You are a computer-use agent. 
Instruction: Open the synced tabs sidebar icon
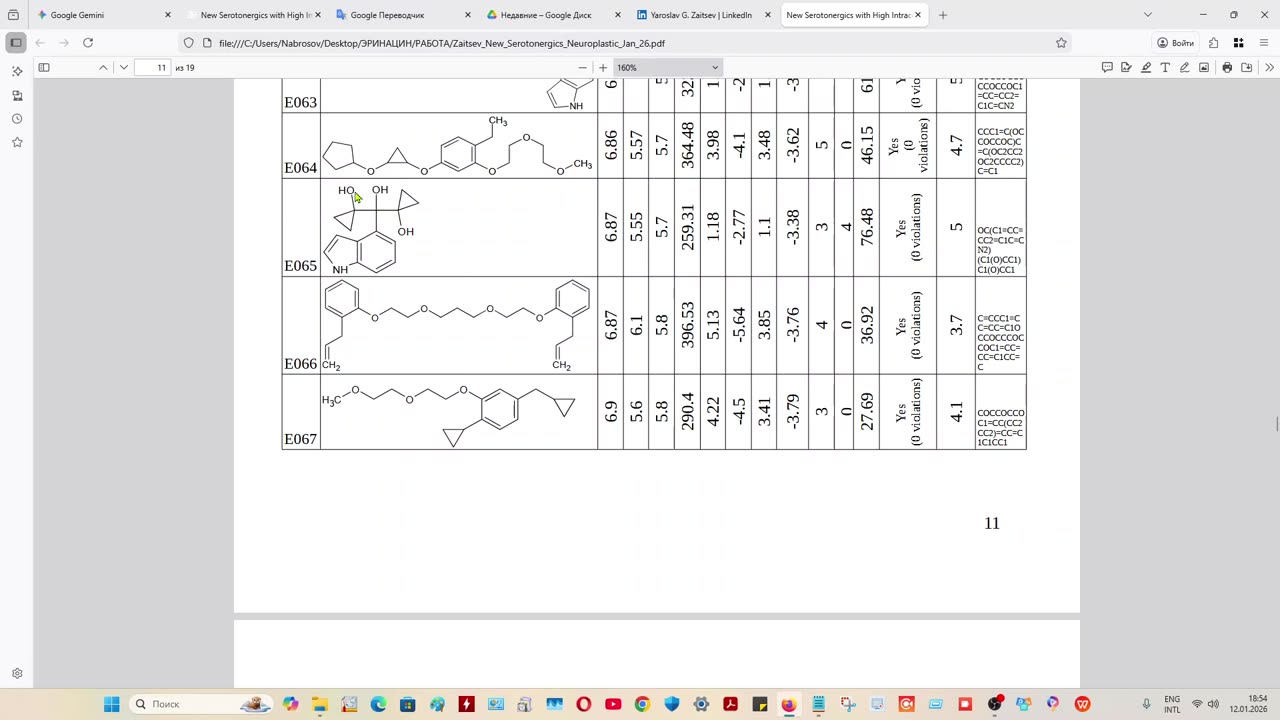(17, 95)
